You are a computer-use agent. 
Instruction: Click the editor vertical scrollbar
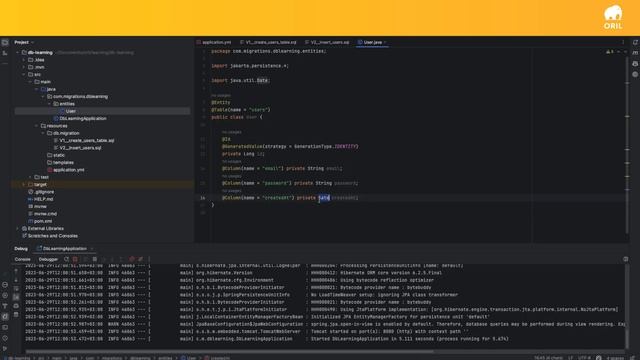(x=627, y=145)
